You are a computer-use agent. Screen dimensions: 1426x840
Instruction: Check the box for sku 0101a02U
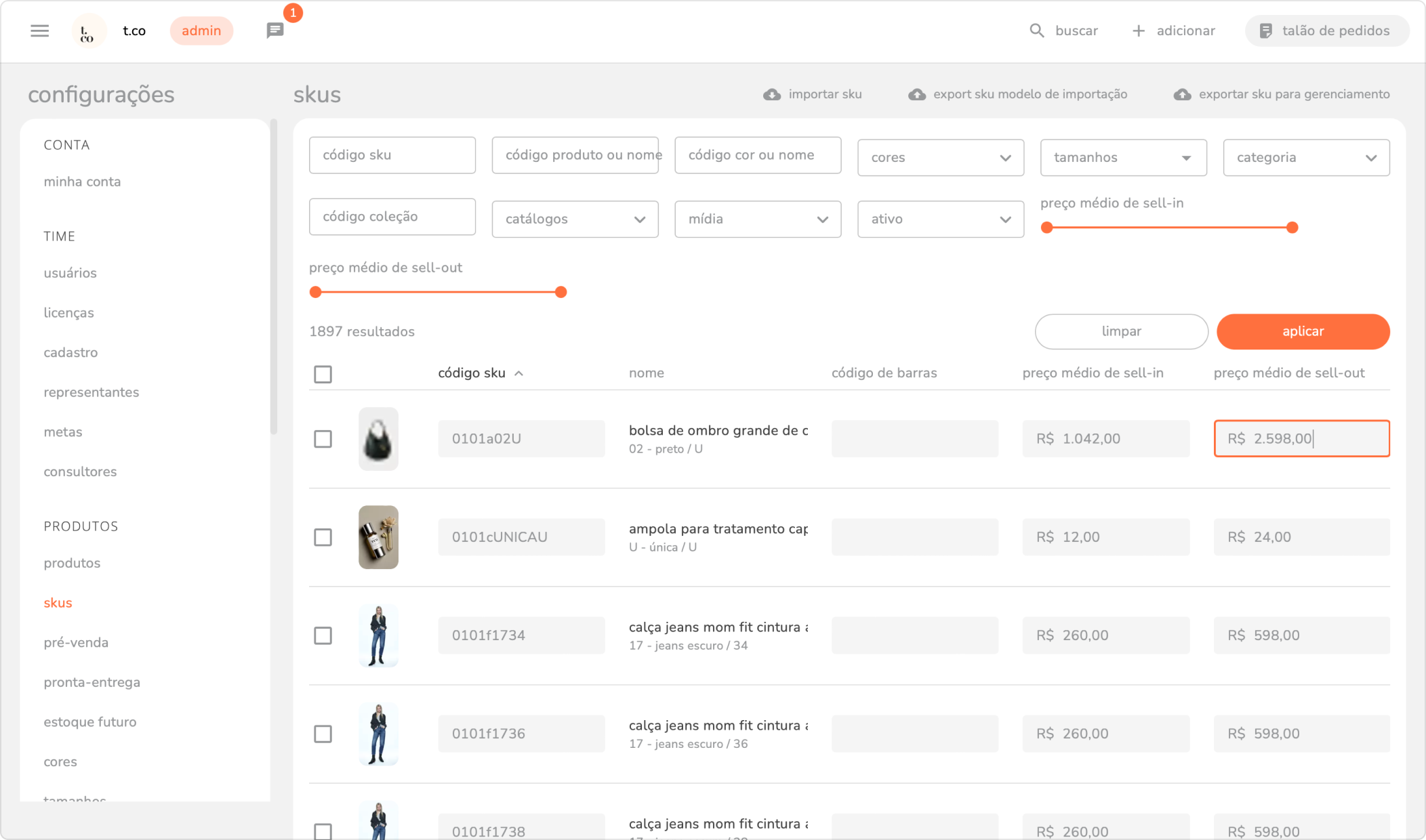[323, 439]
